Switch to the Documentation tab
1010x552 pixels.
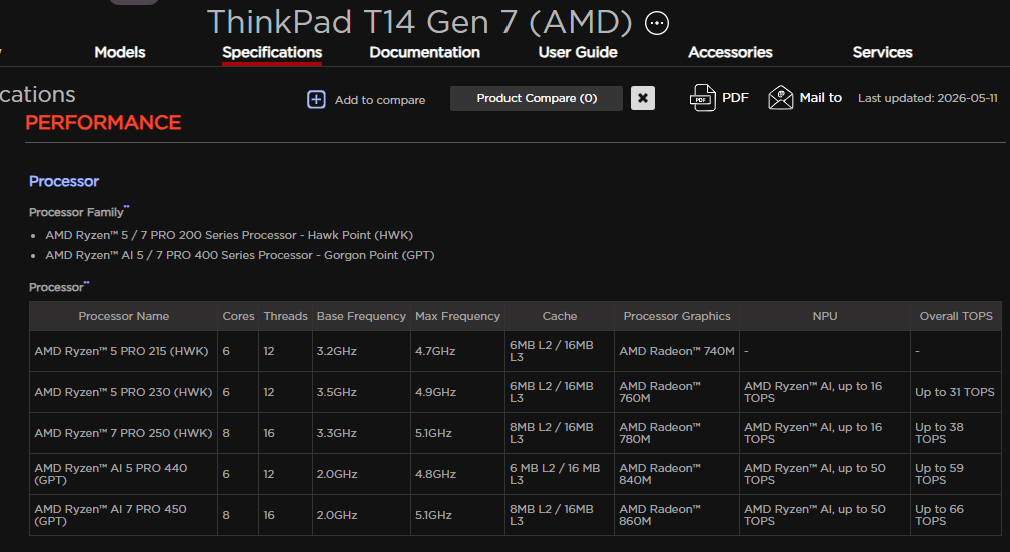tap(424, 52)
